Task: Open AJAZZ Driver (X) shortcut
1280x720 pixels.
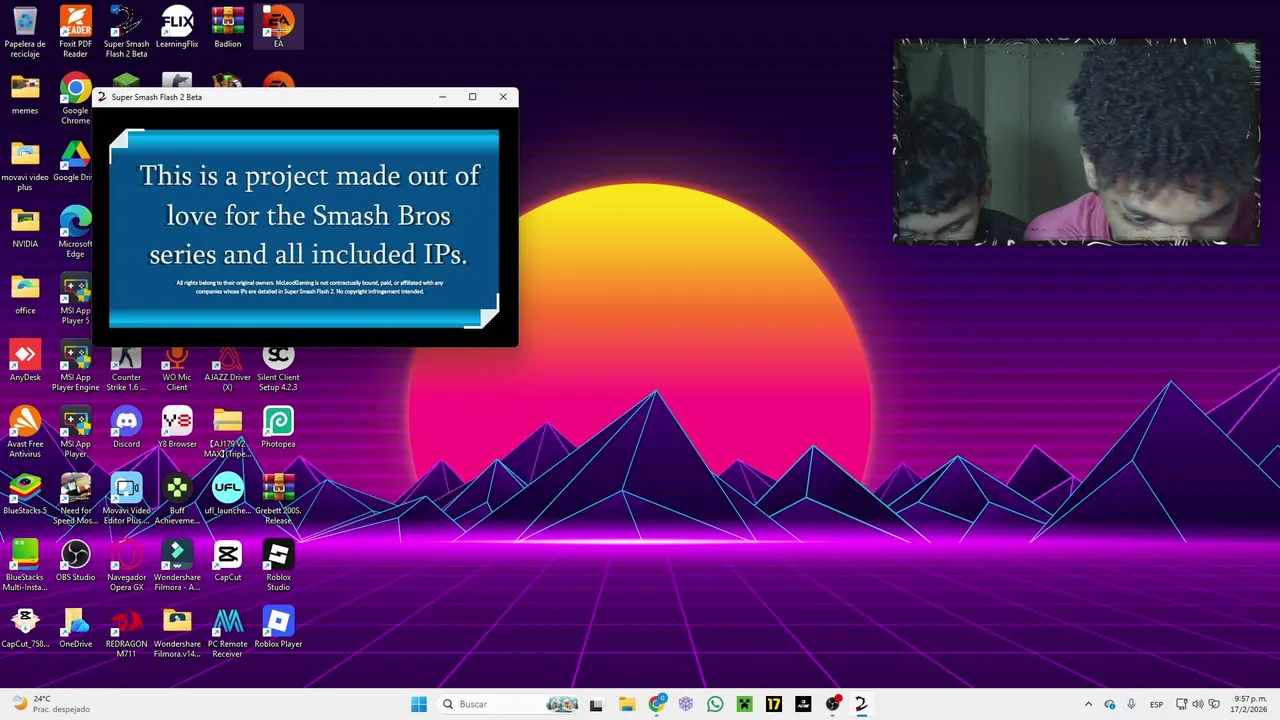Action: click(227, 368)
